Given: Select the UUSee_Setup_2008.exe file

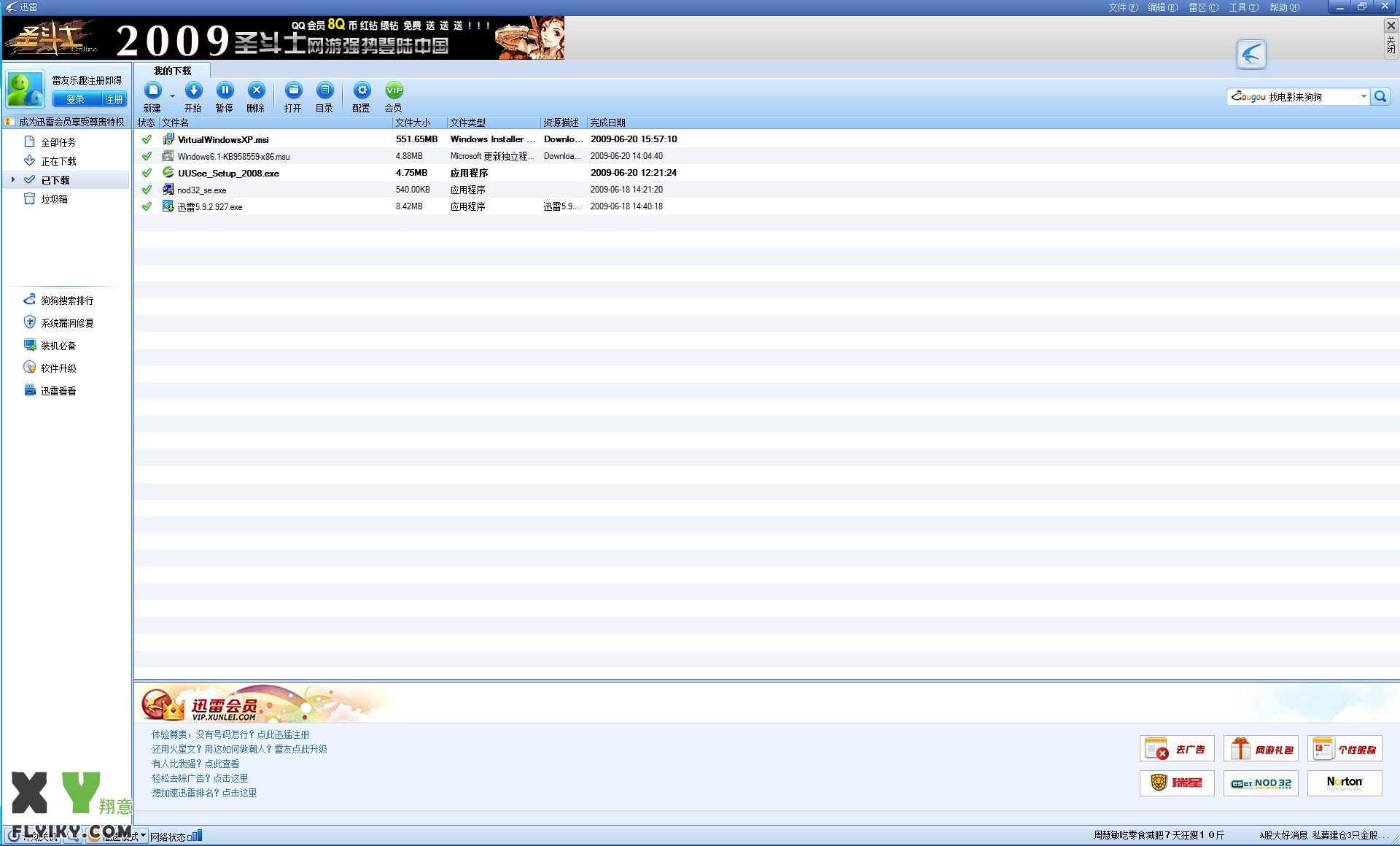Looking at the screenshot, I should pos(228,173).
